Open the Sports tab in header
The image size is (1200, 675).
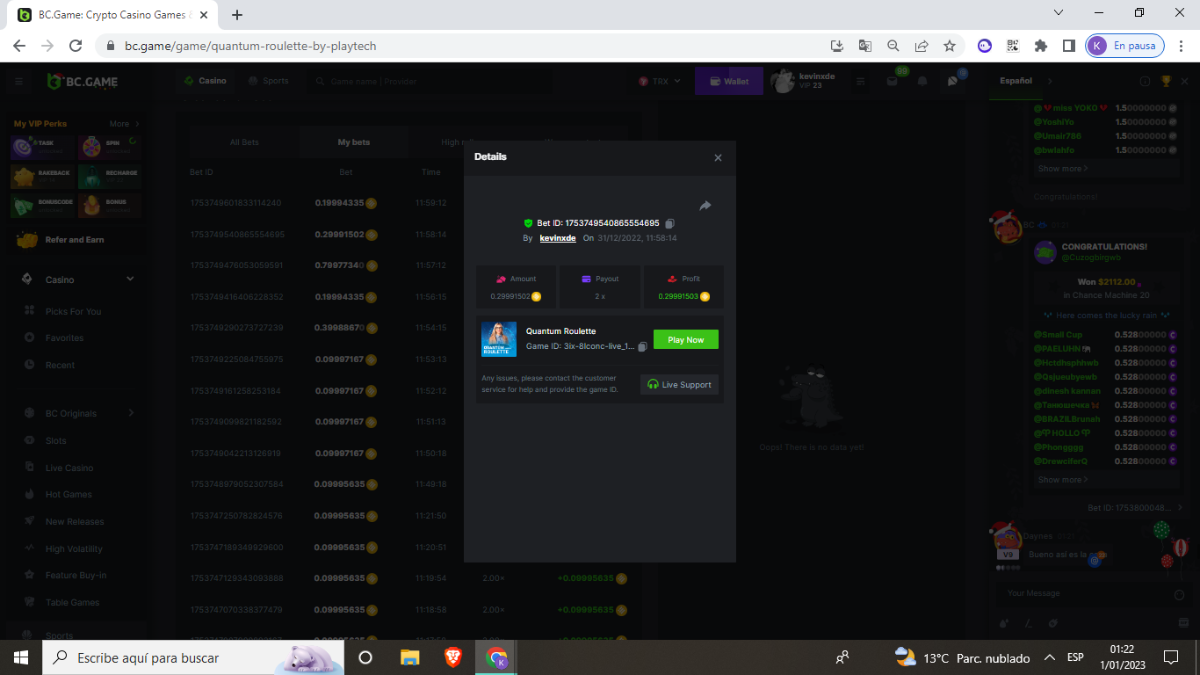(268, 81)
